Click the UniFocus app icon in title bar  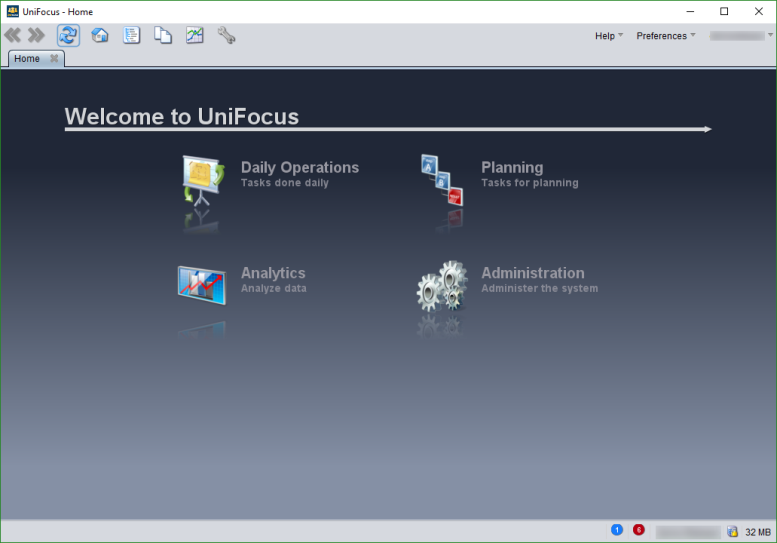click(x=12, y=11)
